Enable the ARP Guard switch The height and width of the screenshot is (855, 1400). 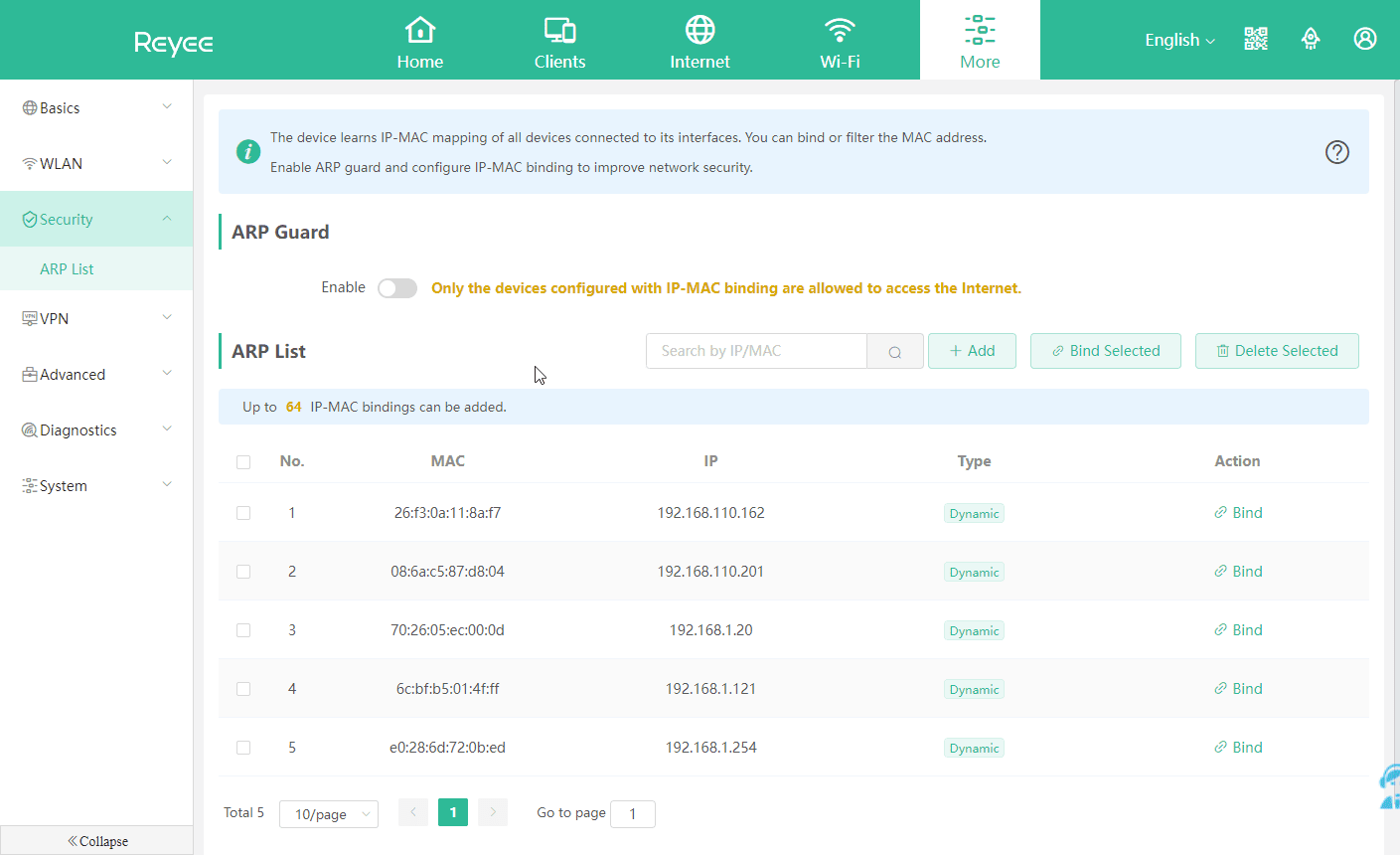click(397, 288)
